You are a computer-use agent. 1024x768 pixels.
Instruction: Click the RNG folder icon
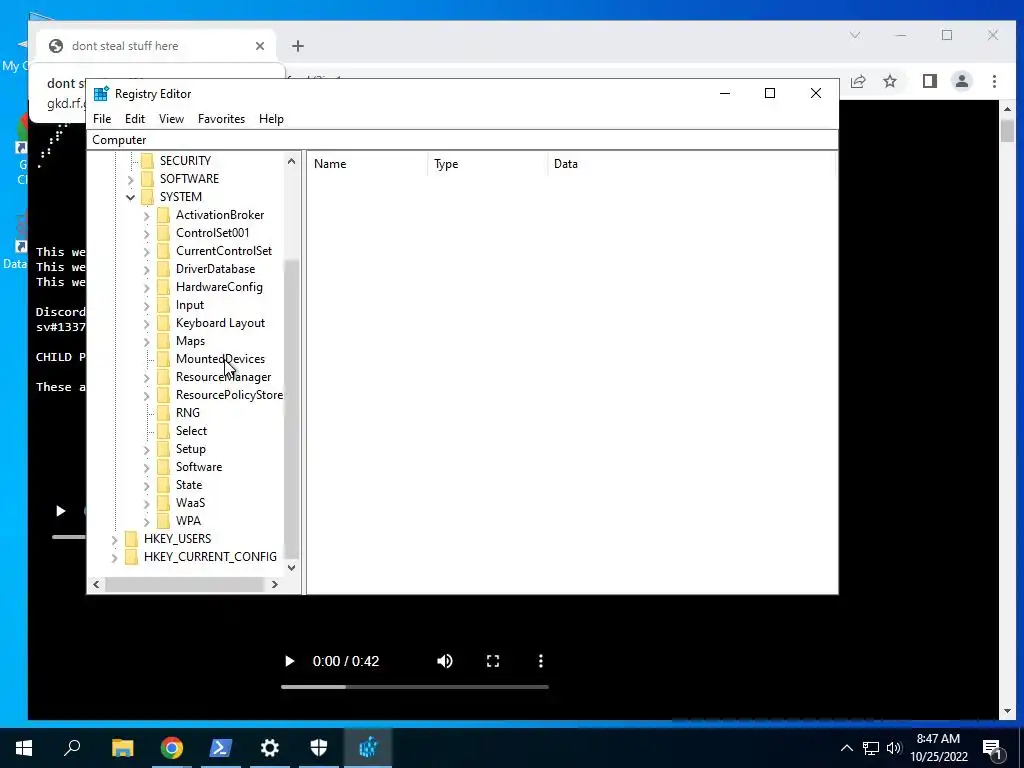pos(163,413)
